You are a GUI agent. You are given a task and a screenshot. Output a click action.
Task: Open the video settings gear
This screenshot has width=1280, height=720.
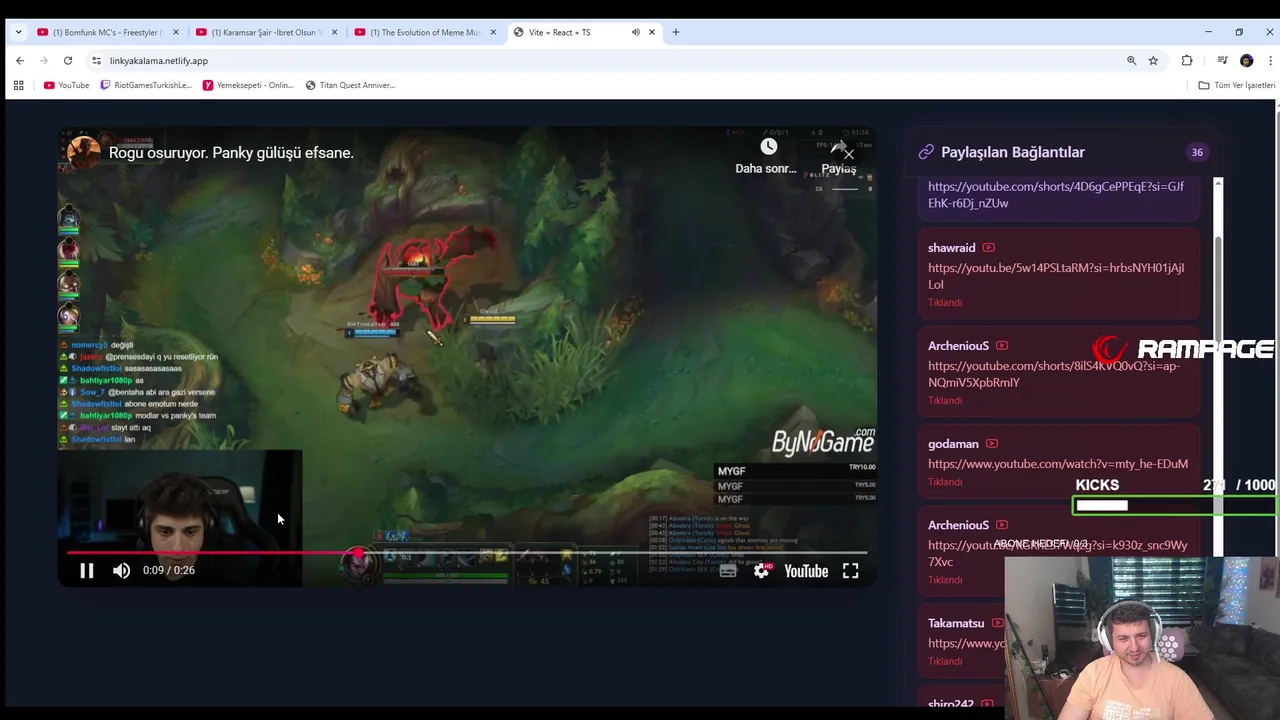coord(762,571)
